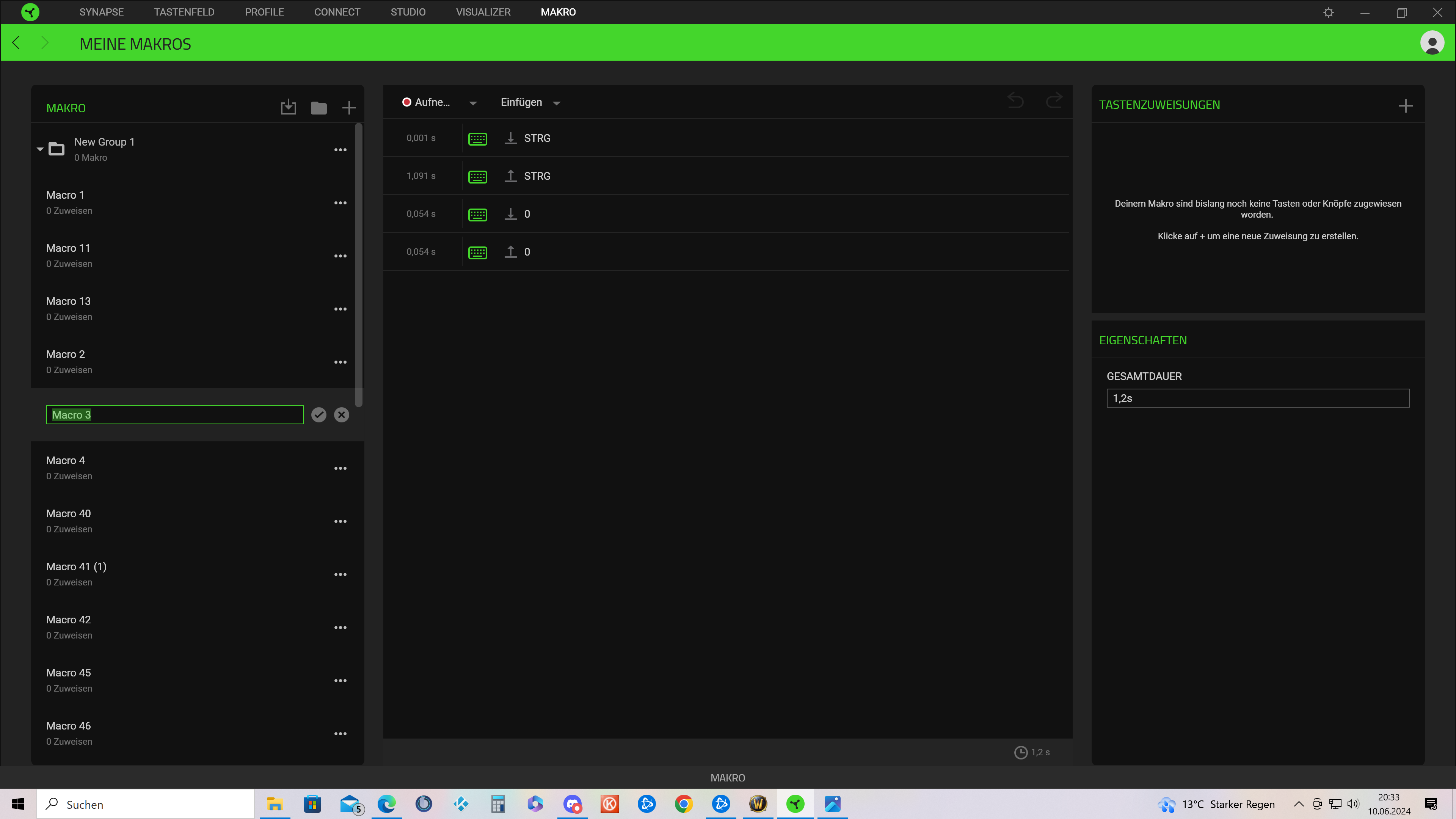Open the user account avatar
Viewport: 1456px width, 819px height.
click(1432, 43)
